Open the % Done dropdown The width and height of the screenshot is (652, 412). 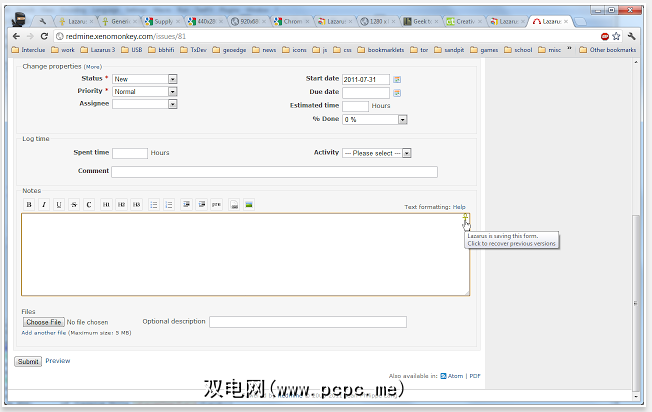click(374, 120)
